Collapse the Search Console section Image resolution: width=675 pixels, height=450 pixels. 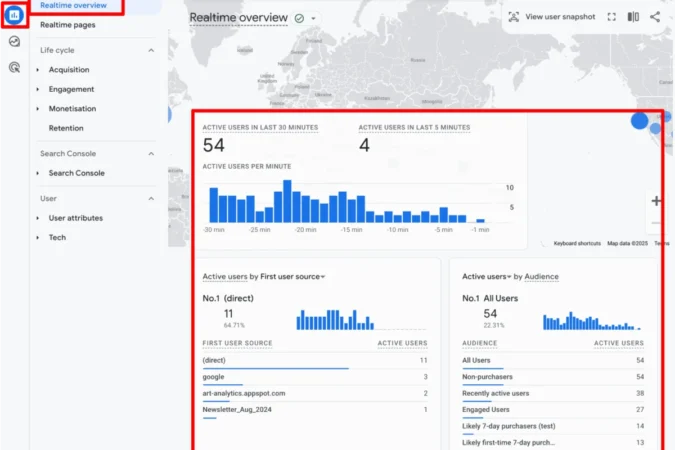(151, 154)
